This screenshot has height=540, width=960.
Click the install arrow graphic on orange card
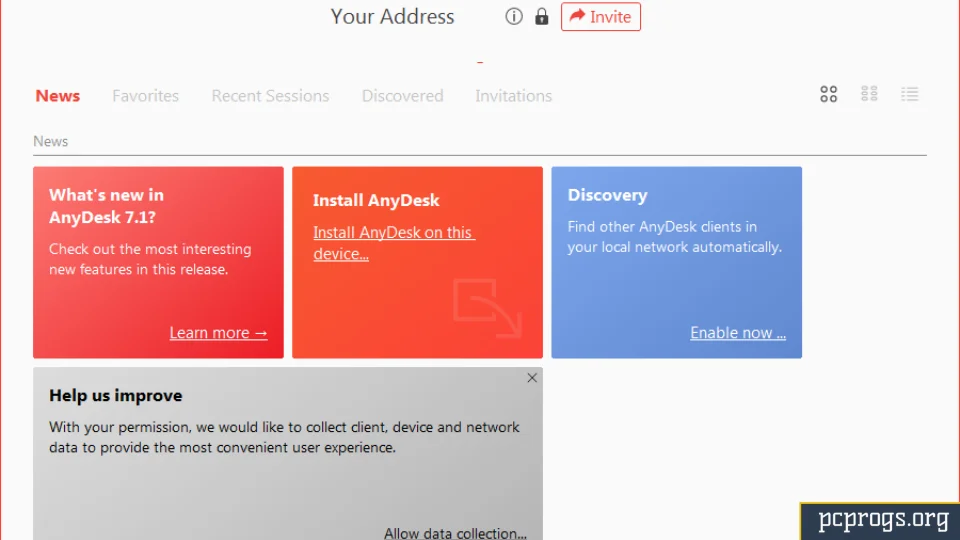(487, 308)
